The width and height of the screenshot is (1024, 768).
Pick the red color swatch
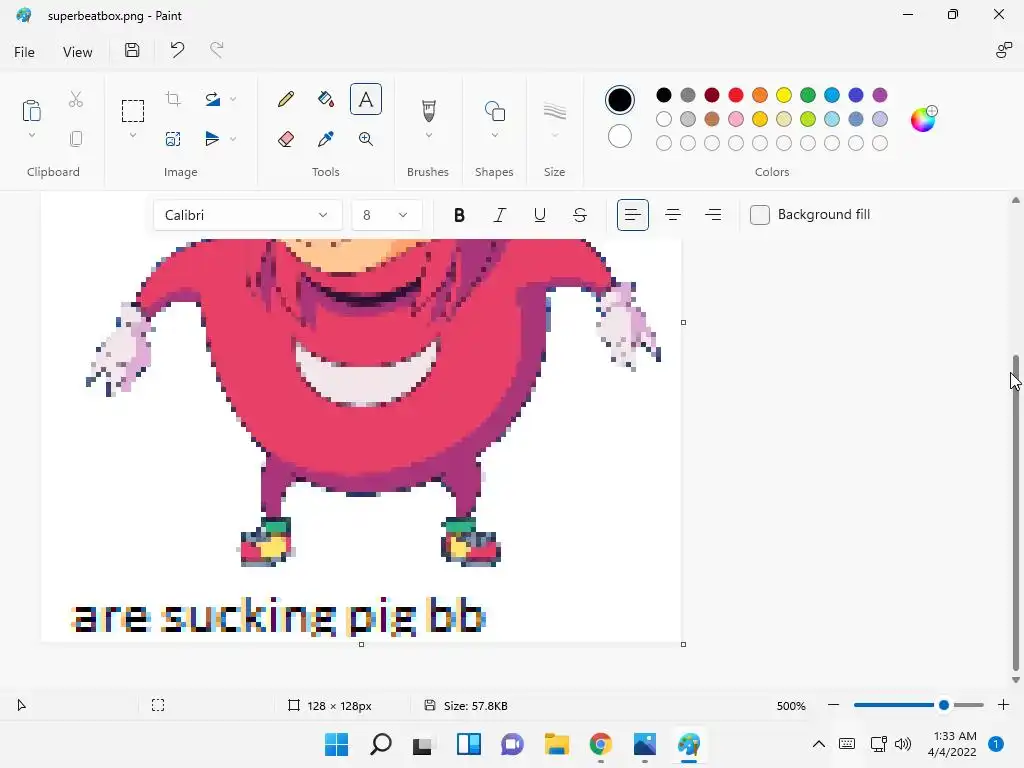point(736,95)
